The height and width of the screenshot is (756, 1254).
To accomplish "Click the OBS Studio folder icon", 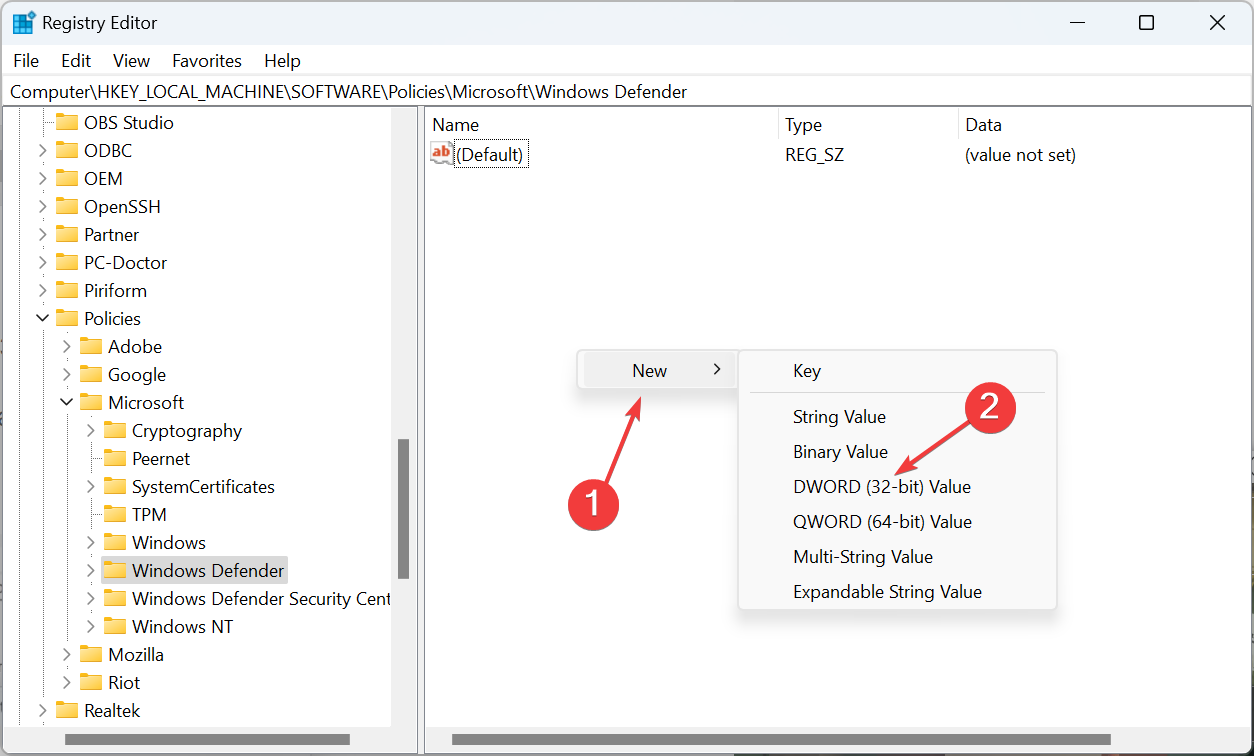I will (67, 123).
